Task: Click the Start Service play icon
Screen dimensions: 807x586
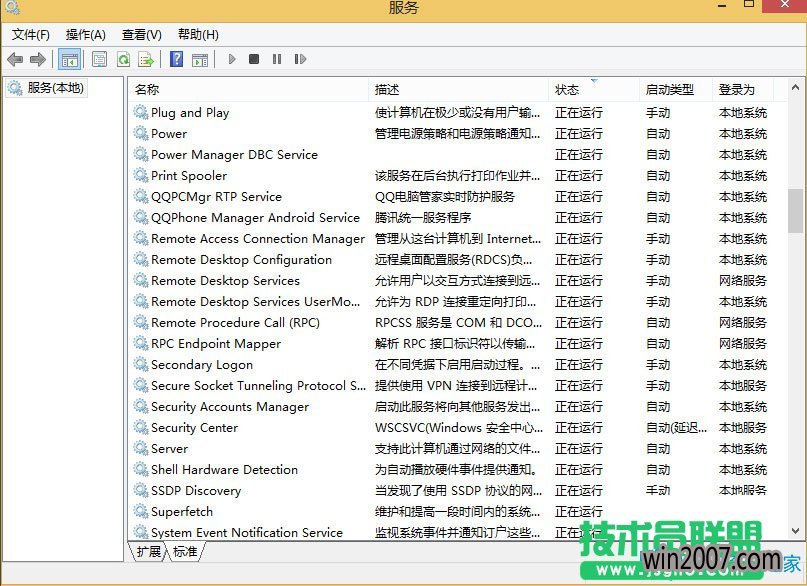Action: coord(232,59)
